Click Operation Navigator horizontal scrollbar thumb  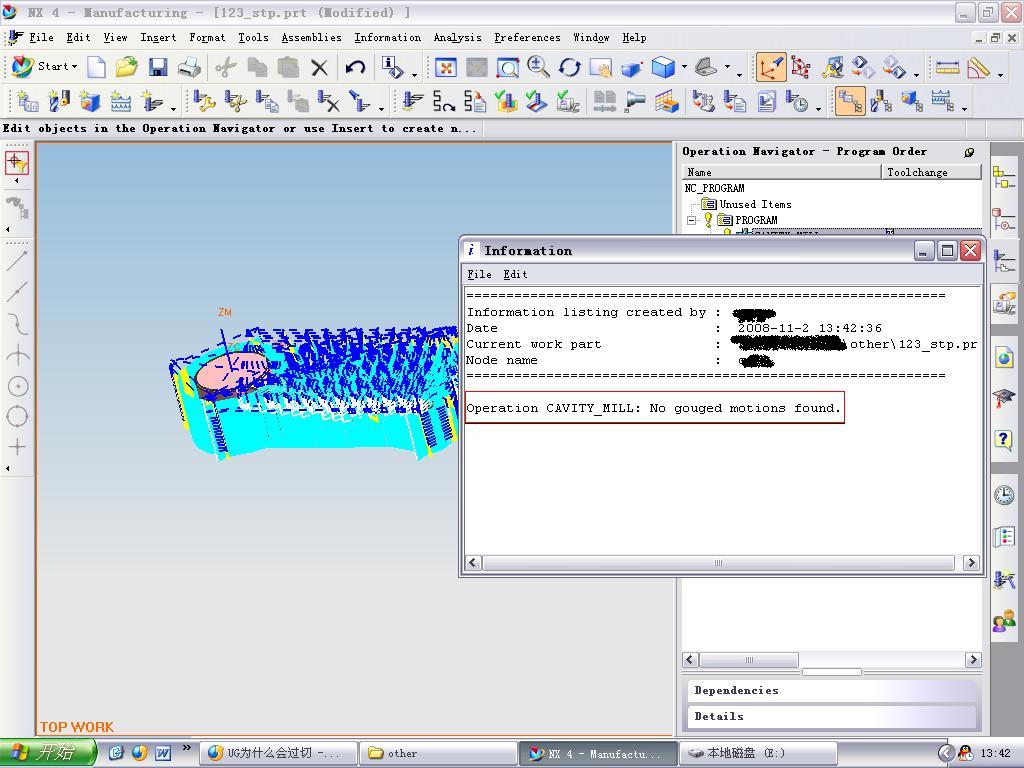tap(749, 660)
